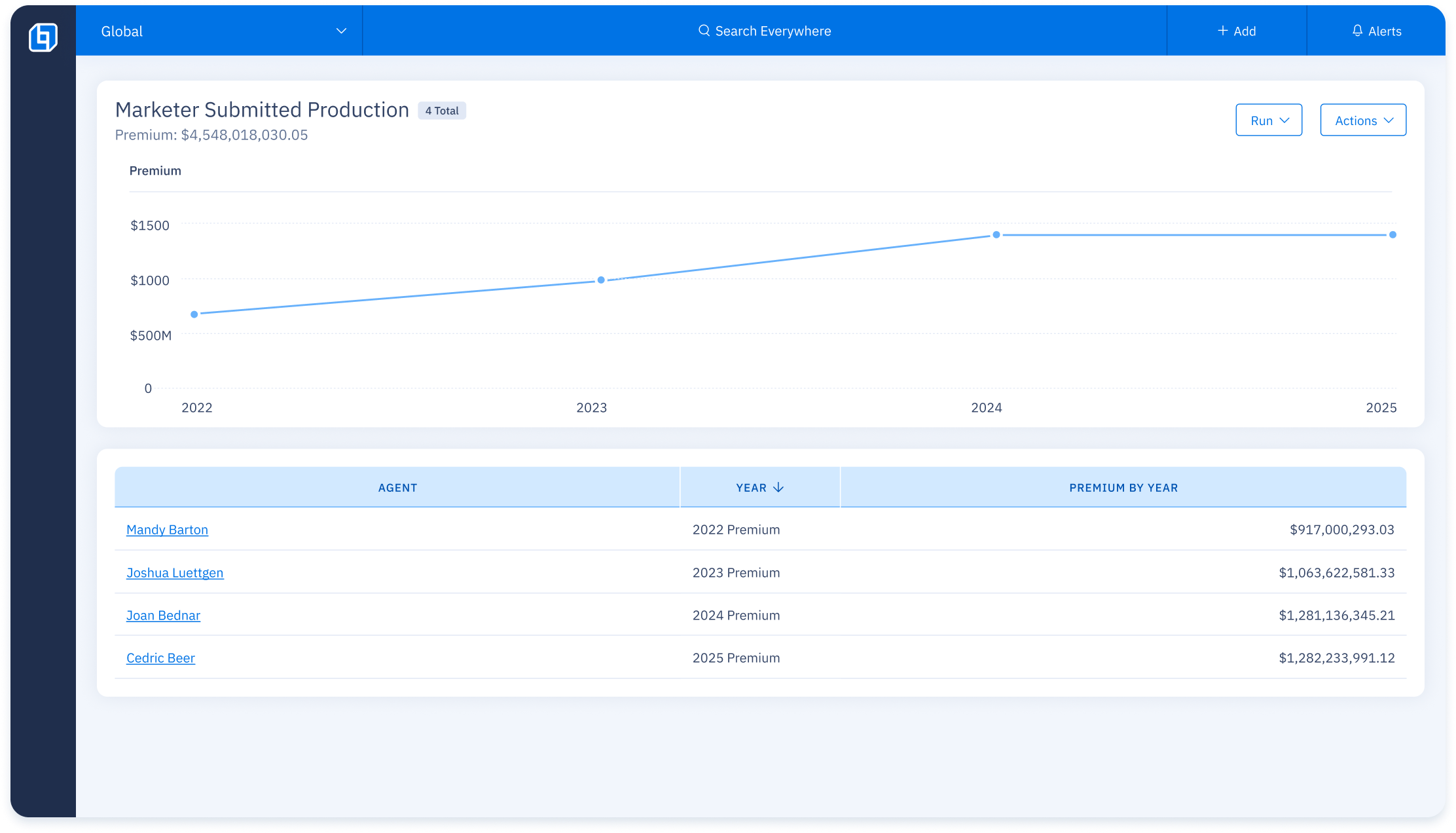
Task: Click the search magnifier icon
Action: click(704, 31)
